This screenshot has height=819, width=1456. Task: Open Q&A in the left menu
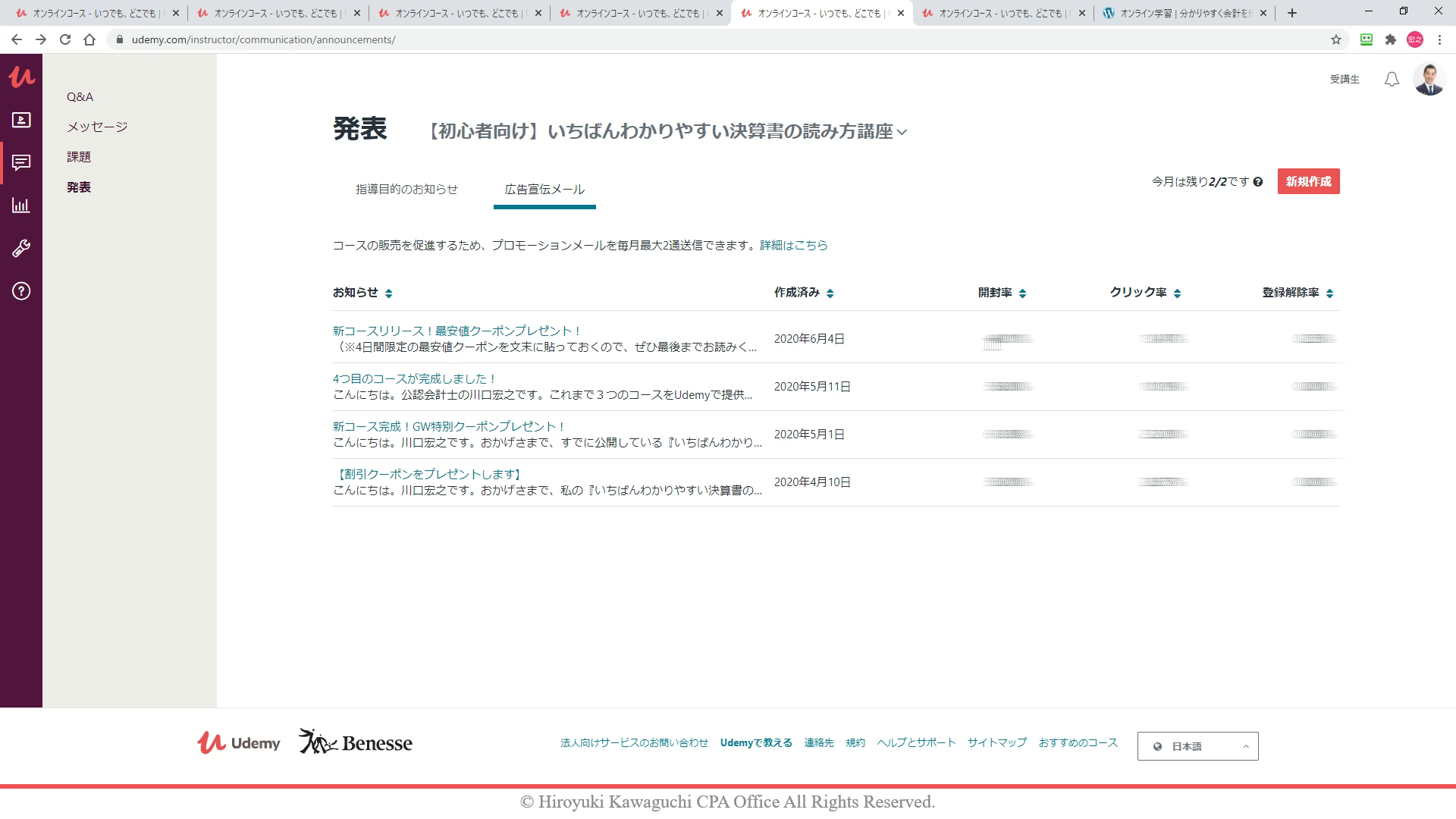(80, 96)
